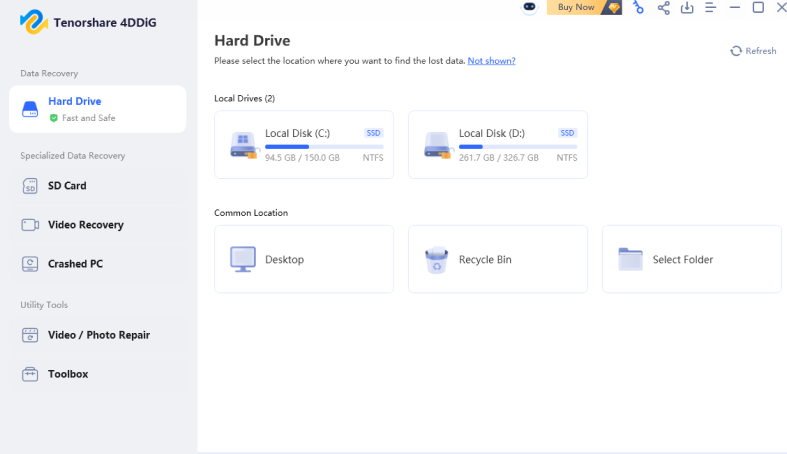
Task: Choose the Select Folder card
Action: (692, 259)
